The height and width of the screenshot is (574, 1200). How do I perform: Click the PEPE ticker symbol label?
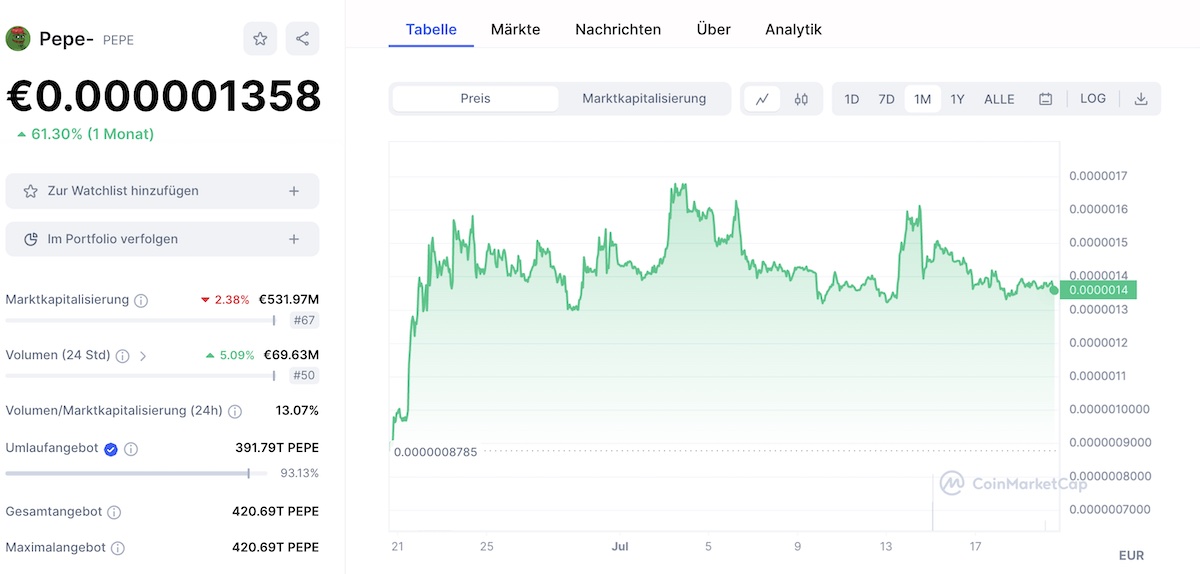(118, 40)
